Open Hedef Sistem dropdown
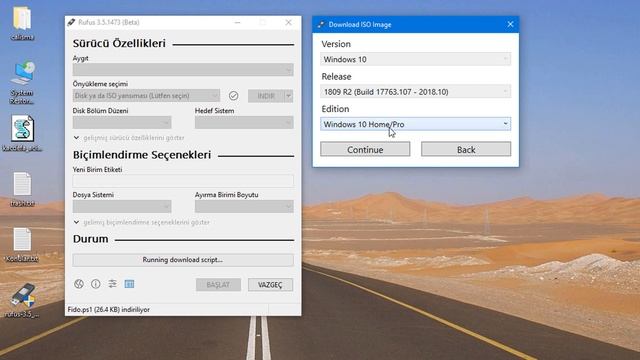The width and height of the screenshot is (640, 360). tap(244, 122)
